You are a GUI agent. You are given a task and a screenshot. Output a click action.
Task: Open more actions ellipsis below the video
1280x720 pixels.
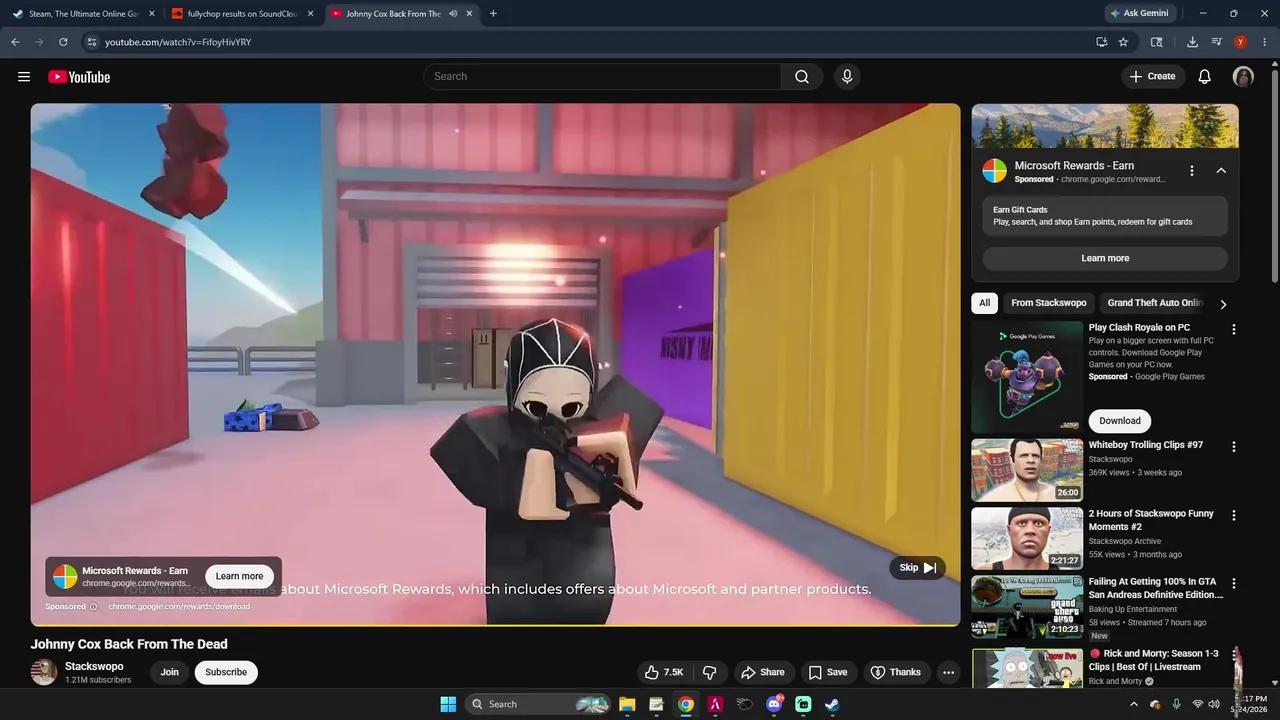948,672
